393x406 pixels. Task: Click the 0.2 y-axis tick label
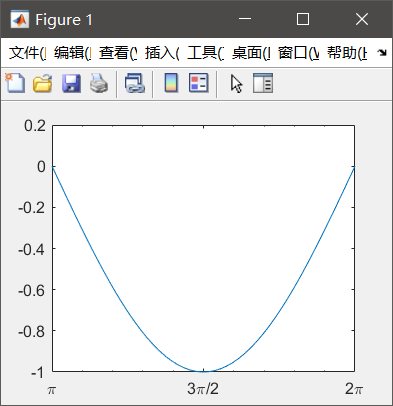click(x=35, y=126)
